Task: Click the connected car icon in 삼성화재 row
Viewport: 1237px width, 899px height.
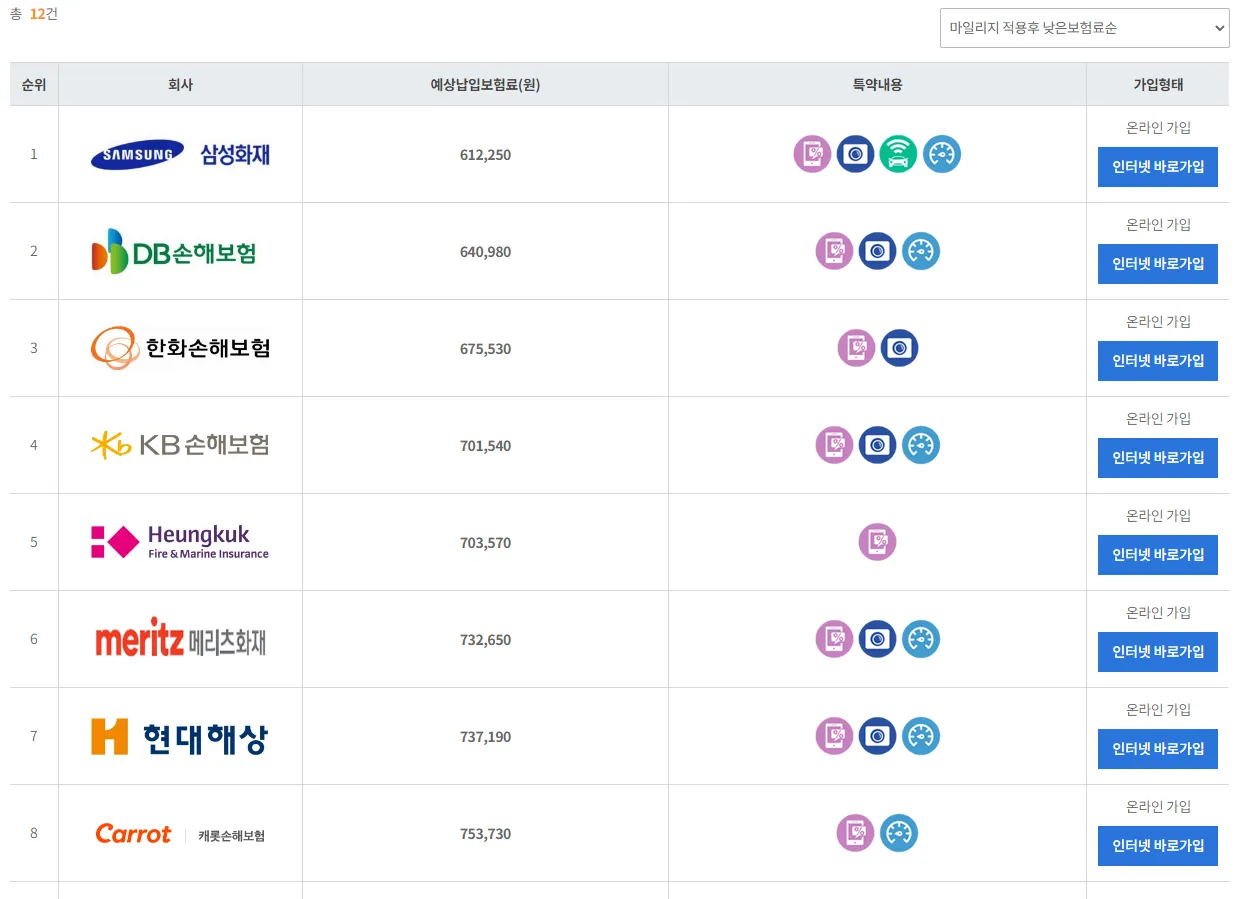Action: pos(898,154)
